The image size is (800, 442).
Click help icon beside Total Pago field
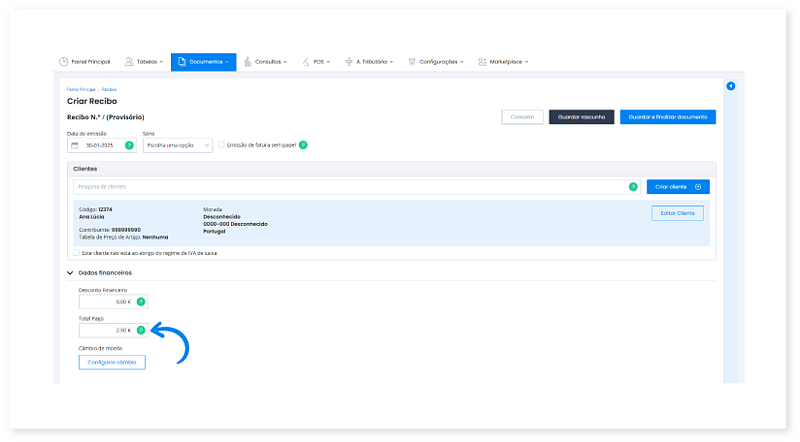141,330
